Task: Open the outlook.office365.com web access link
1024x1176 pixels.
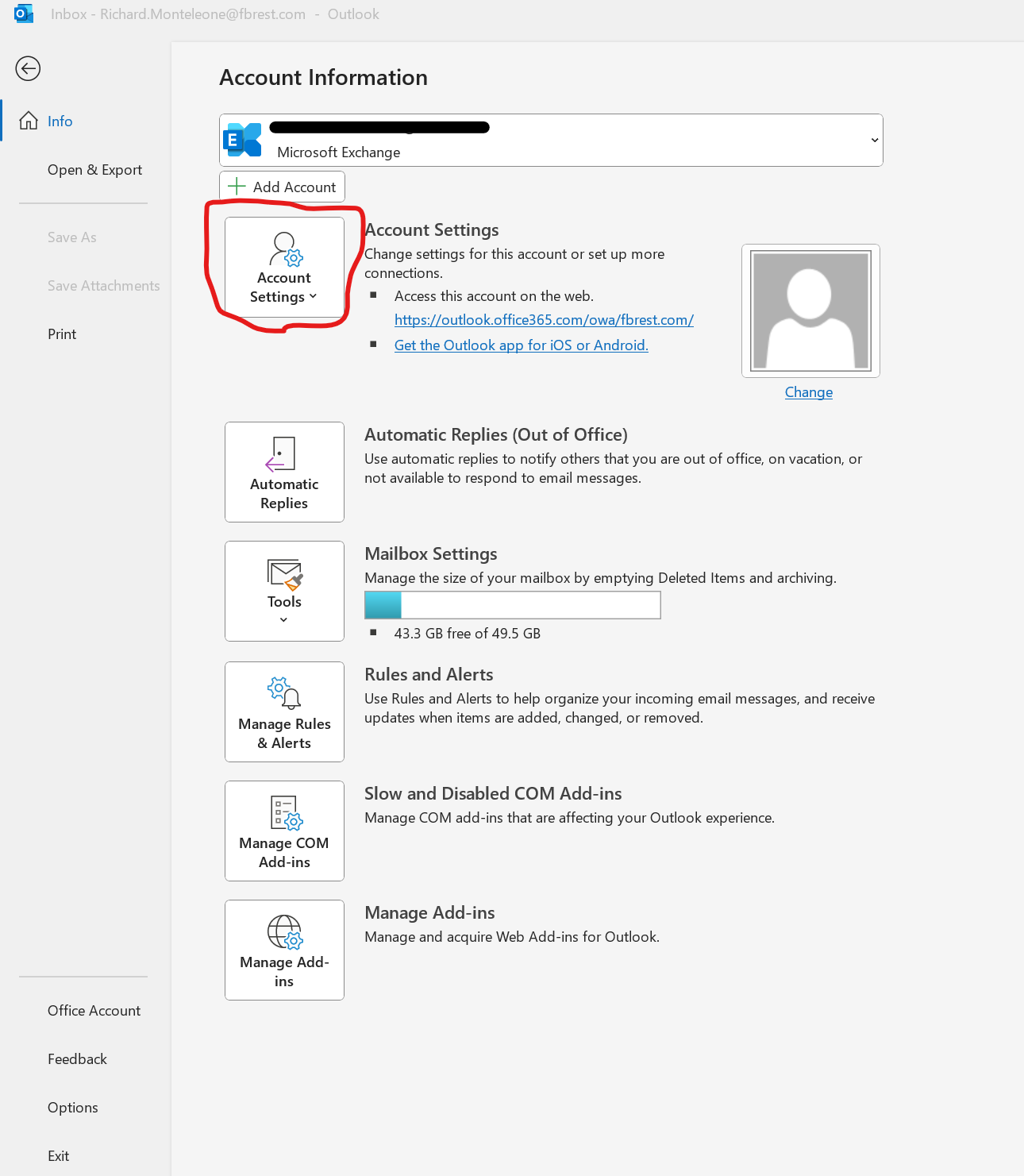Action: 544,319
